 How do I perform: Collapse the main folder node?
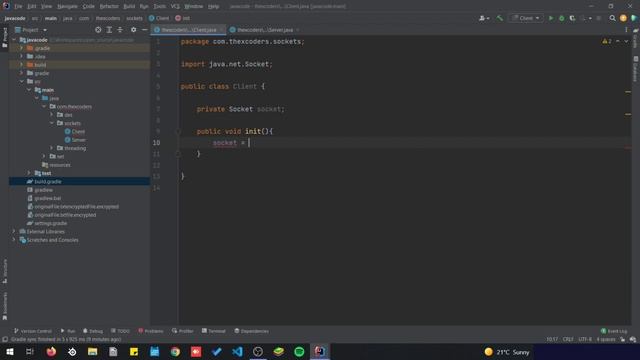pos(29,90)
